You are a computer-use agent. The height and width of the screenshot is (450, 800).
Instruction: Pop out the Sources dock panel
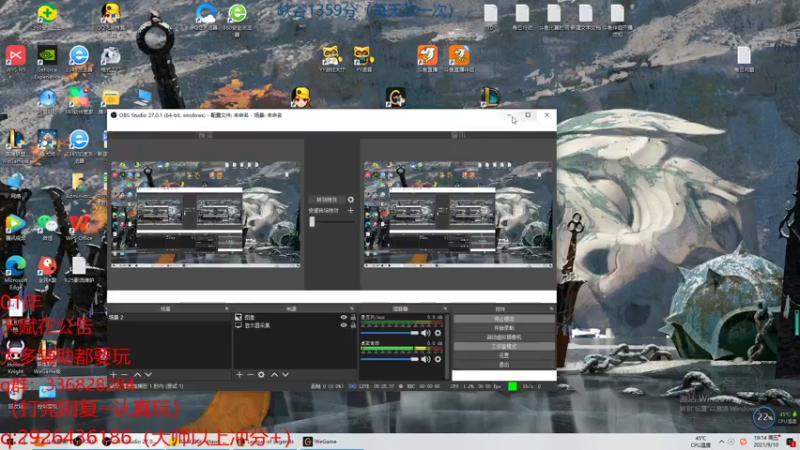(x=352, y=309)
